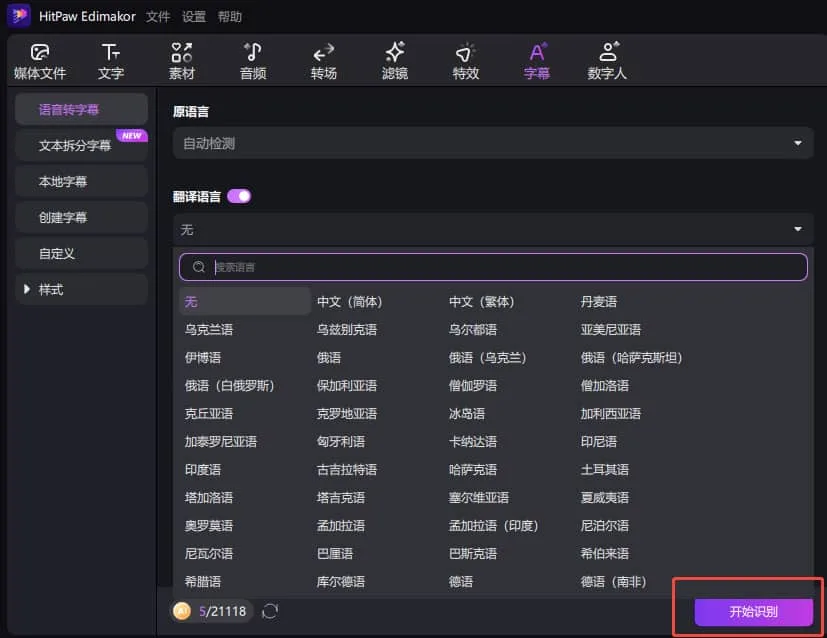The height and width of the screenshot is (638, 827).
Task: Open the 数字人 digital human panel
Action: tap(607, 59)
